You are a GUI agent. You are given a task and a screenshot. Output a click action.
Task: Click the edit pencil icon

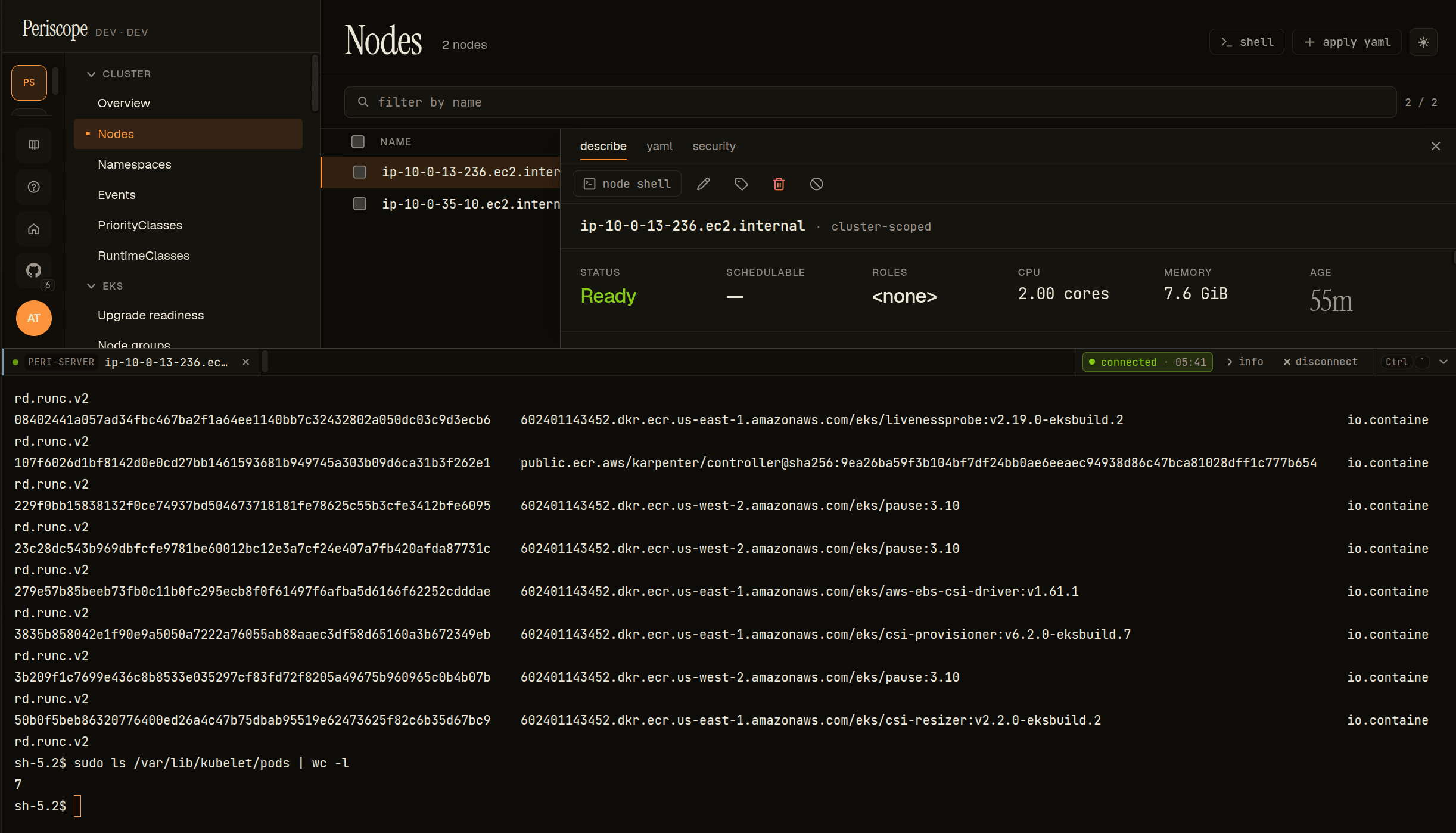[x=704, y=184]
